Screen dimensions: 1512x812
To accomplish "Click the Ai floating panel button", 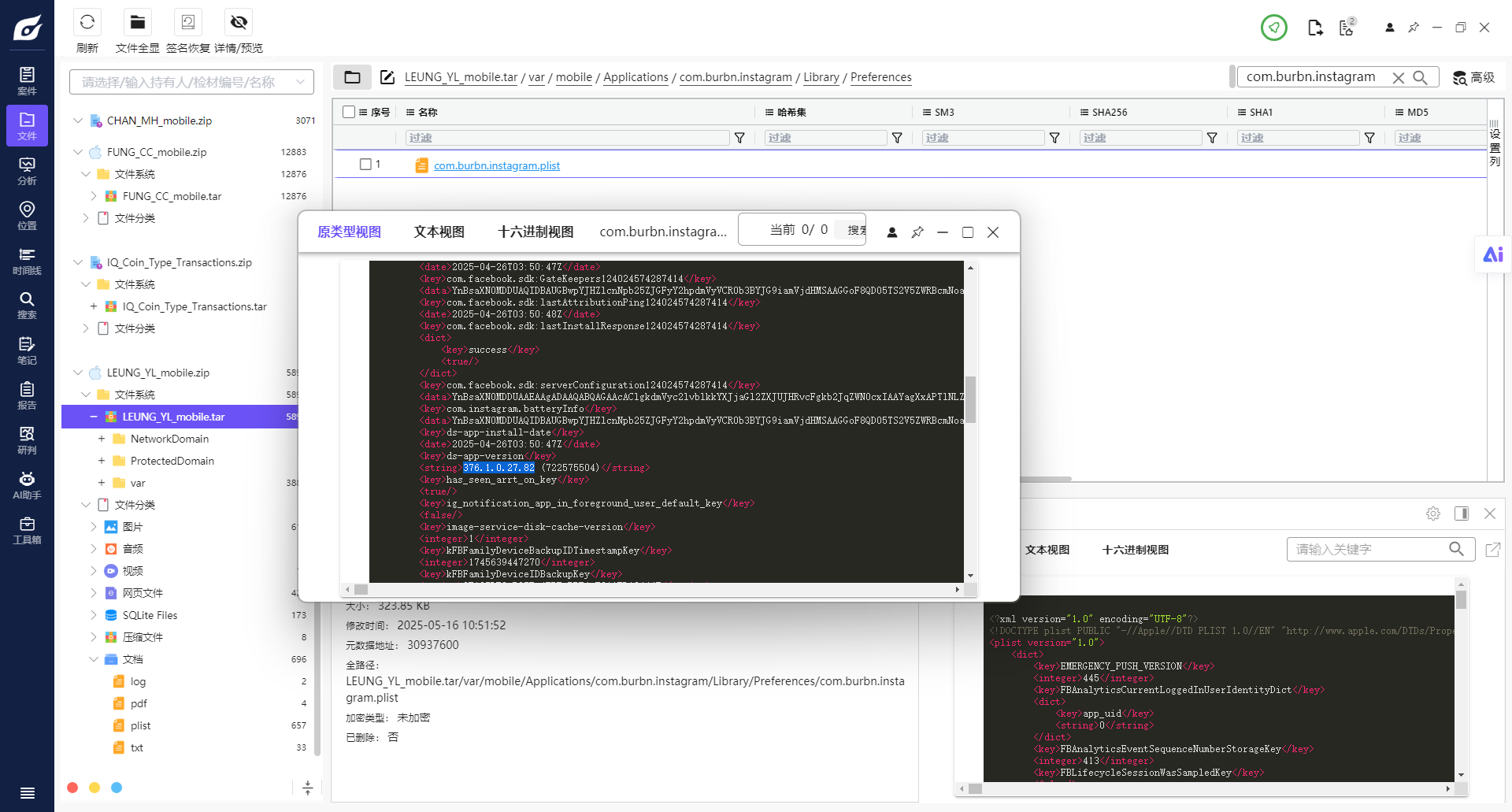I will pyautogui.click(x=1493, y=254).
